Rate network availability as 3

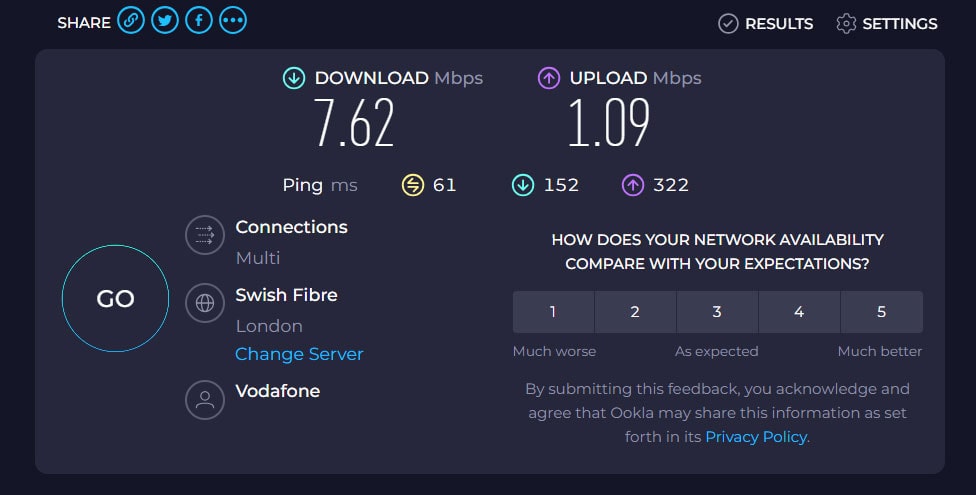tap(717, 312)
